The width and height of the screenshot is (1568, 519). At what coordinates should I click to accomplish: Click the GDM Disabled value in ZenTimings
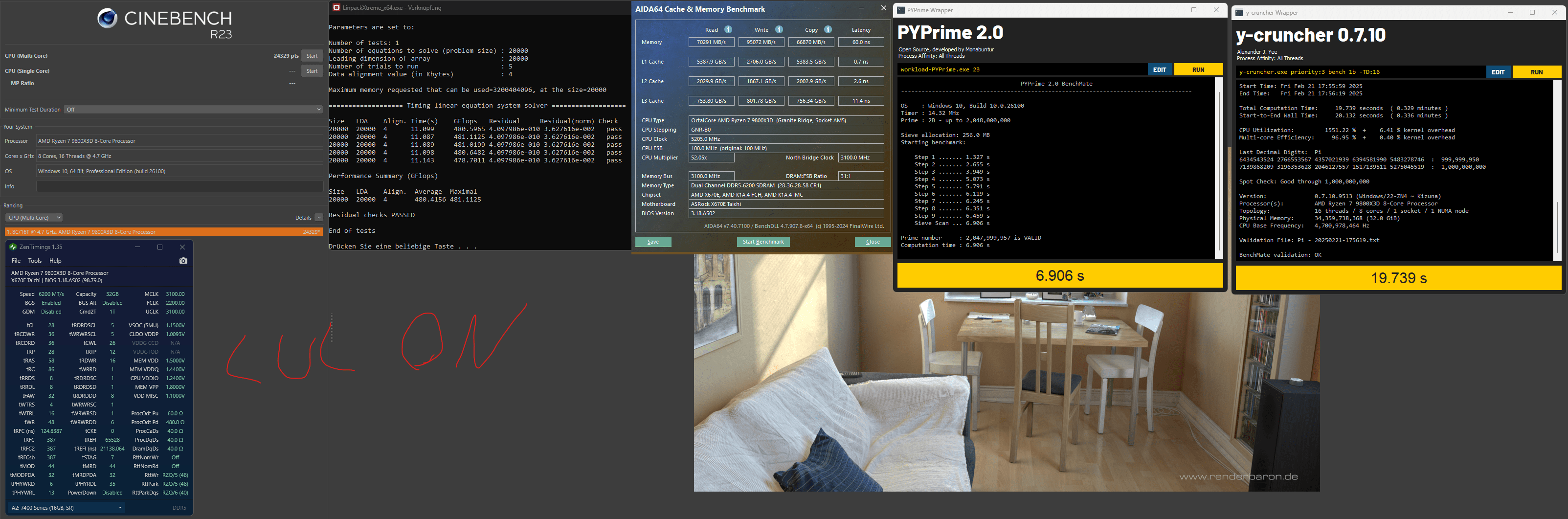pyautogui.click(x=51, y=312)
